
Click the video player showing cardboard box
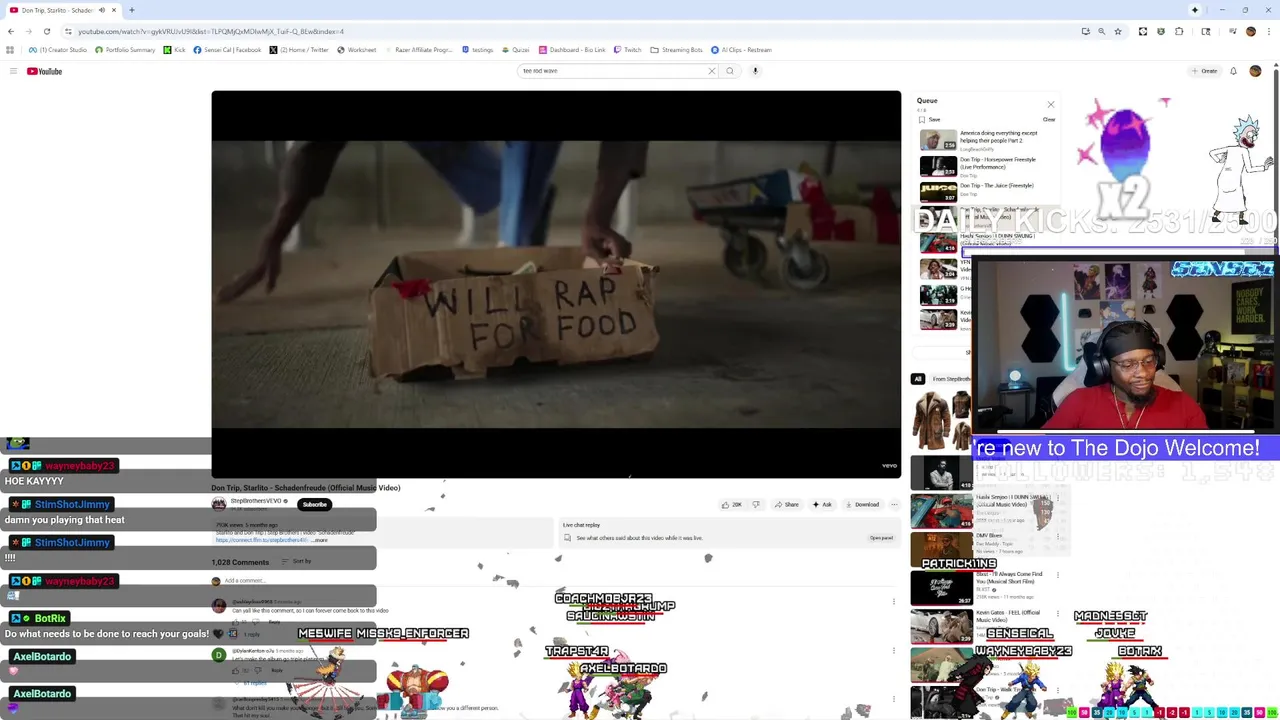pyautogui.click(x=556, y=285)
